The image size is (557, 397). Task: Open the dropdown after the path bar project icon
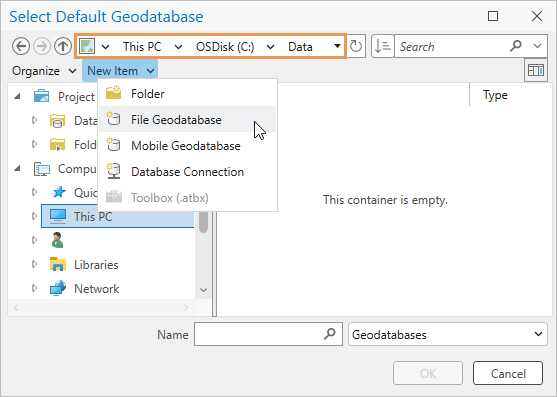click(106, 47)
